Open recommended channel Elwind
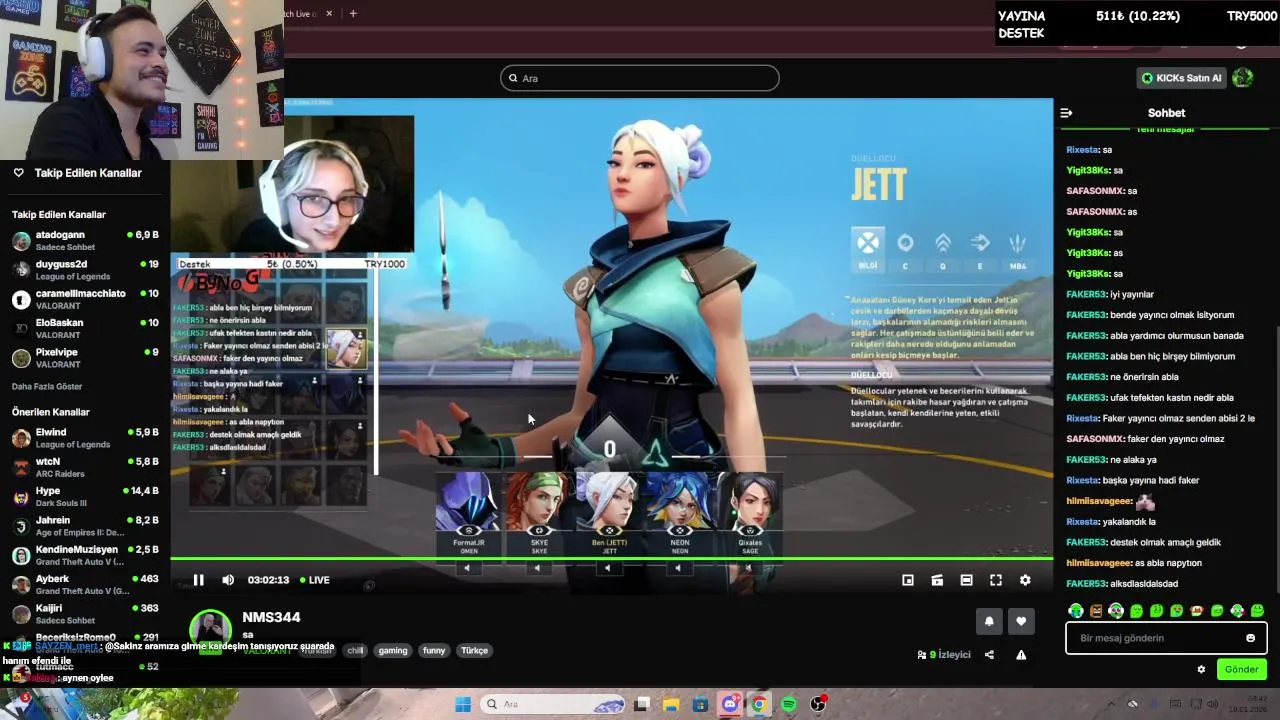This screenshot has height=720, width=1280. pos(85,438)
